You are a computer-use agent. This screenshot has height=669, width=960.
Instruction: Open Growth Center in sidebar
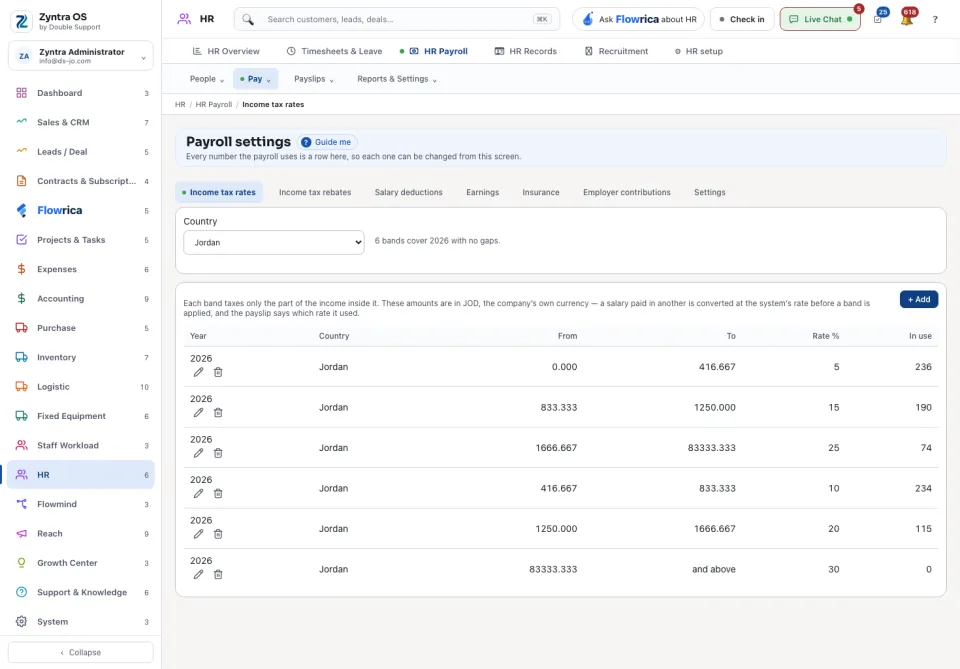pyautogui.click(x=81, y=563)
